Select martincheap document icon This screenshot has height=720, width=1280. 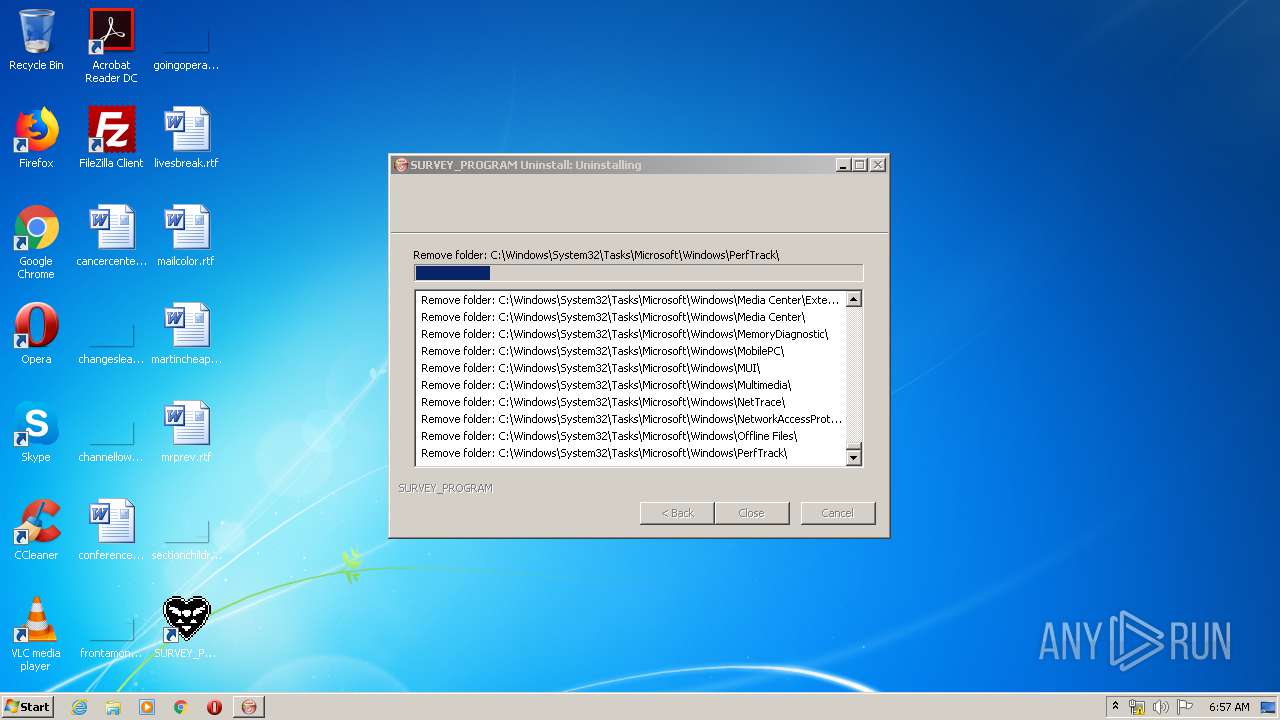pyautogui.click(x=186, y=334)
